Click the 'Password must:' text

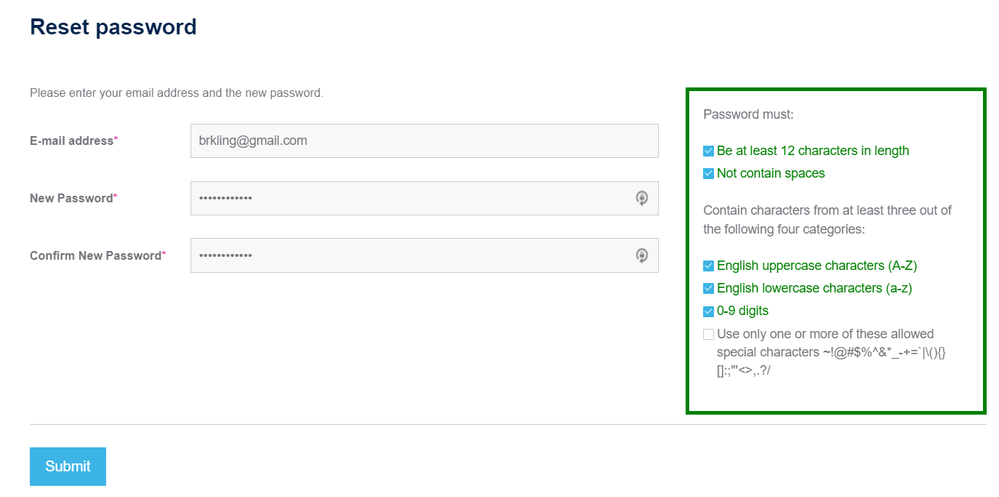point(749,115)
